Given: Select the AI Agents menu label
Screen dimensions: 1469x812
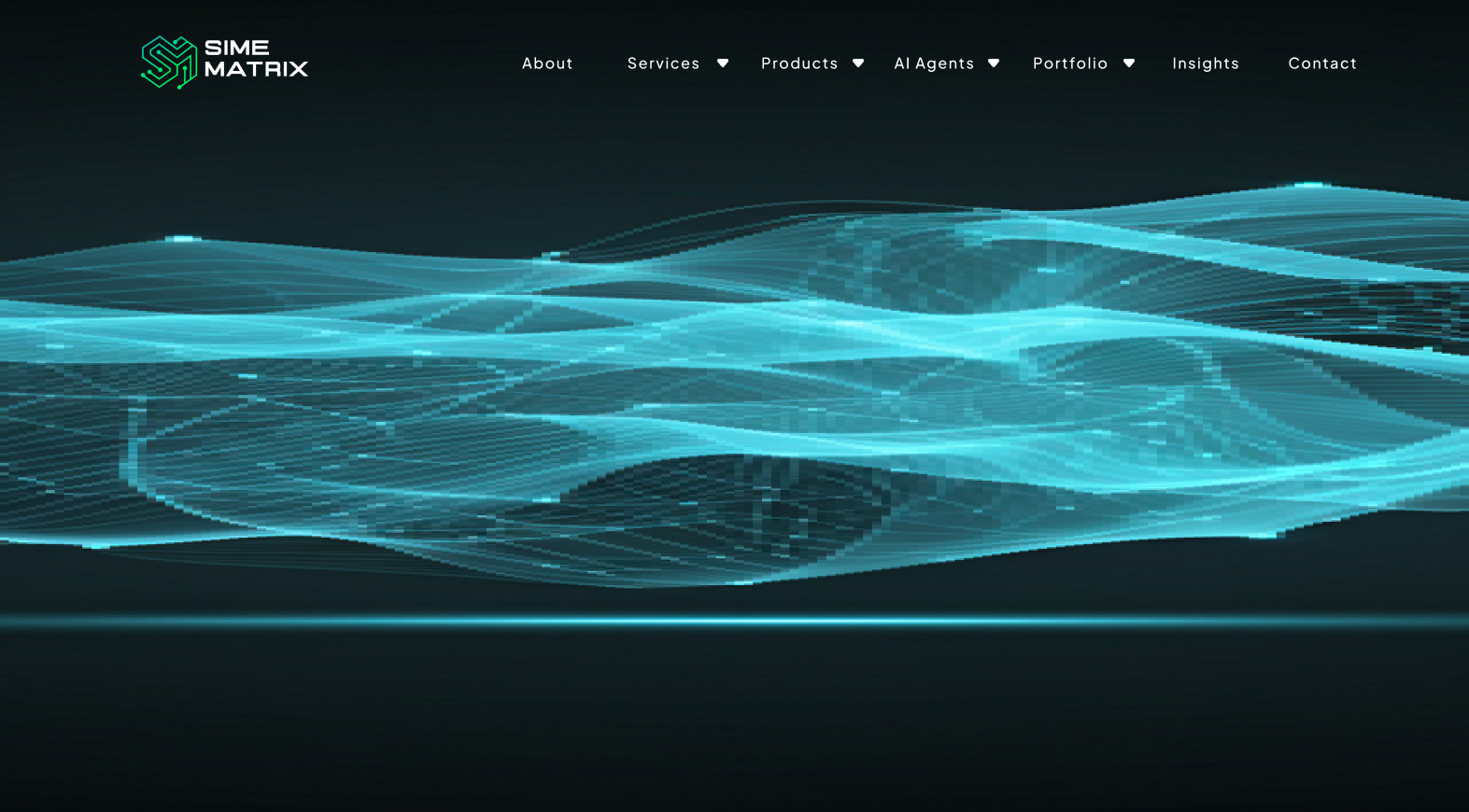Looking at the screenshot, I should click(934, 63).
